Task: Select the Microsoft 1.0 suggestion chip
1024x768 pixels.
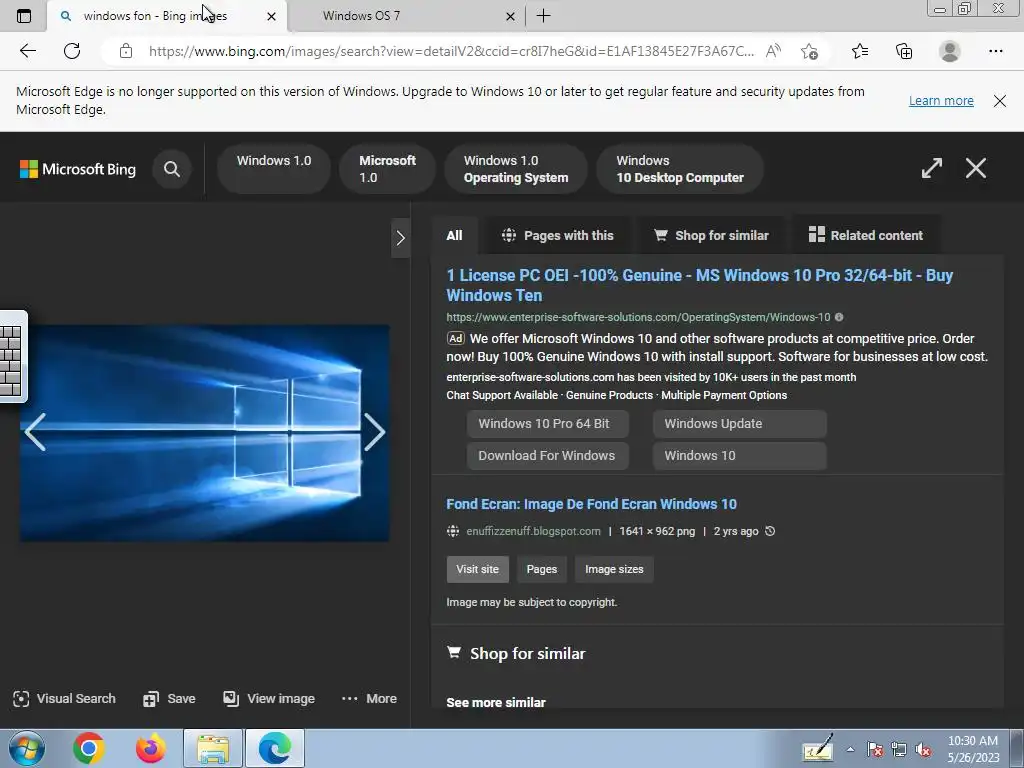Action: pyautogui.click(x=387, y=168)
